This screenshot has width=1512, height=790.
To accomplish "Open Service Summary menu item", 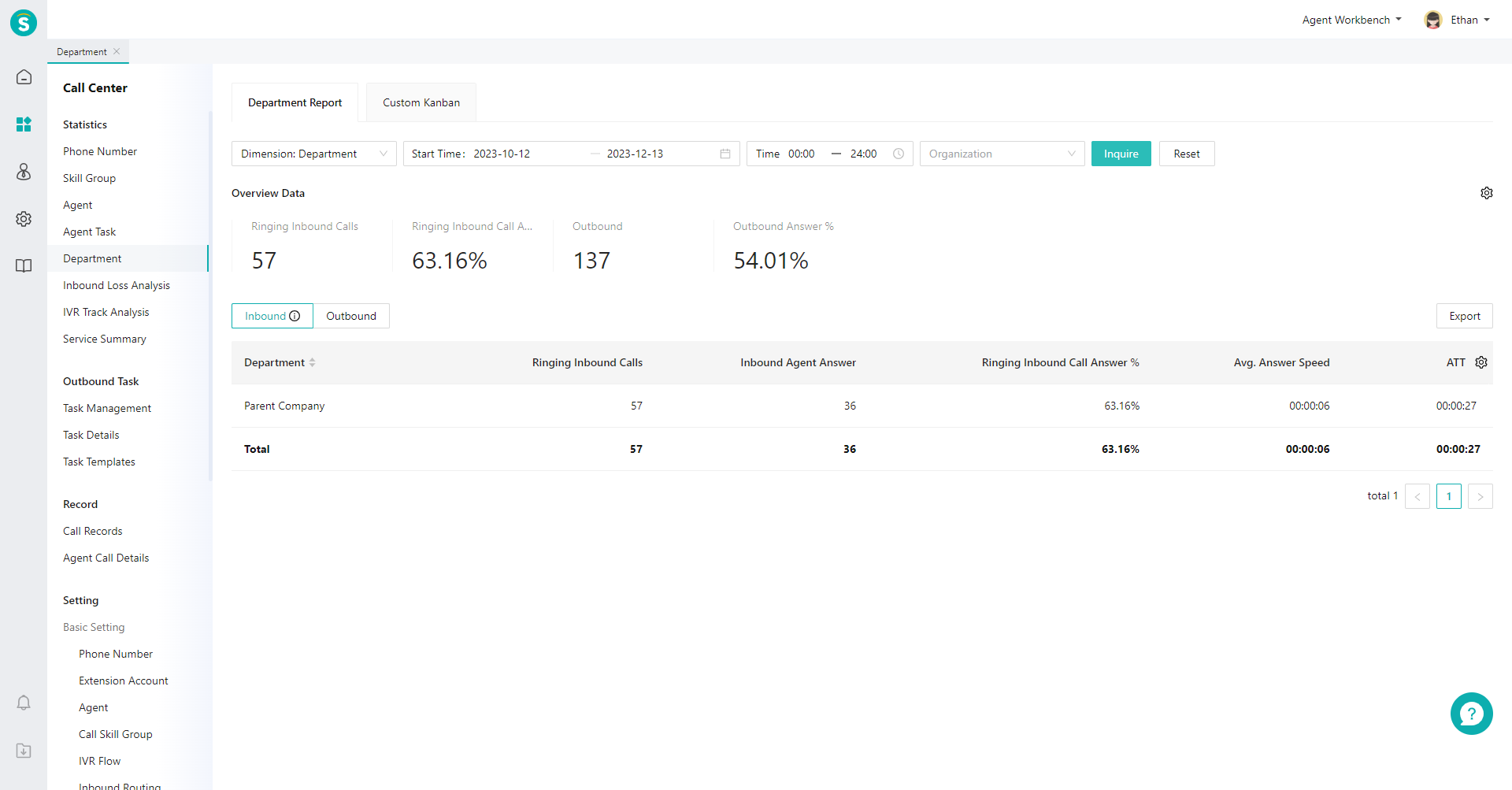I will pyautogui.click(x=105, y=339).
